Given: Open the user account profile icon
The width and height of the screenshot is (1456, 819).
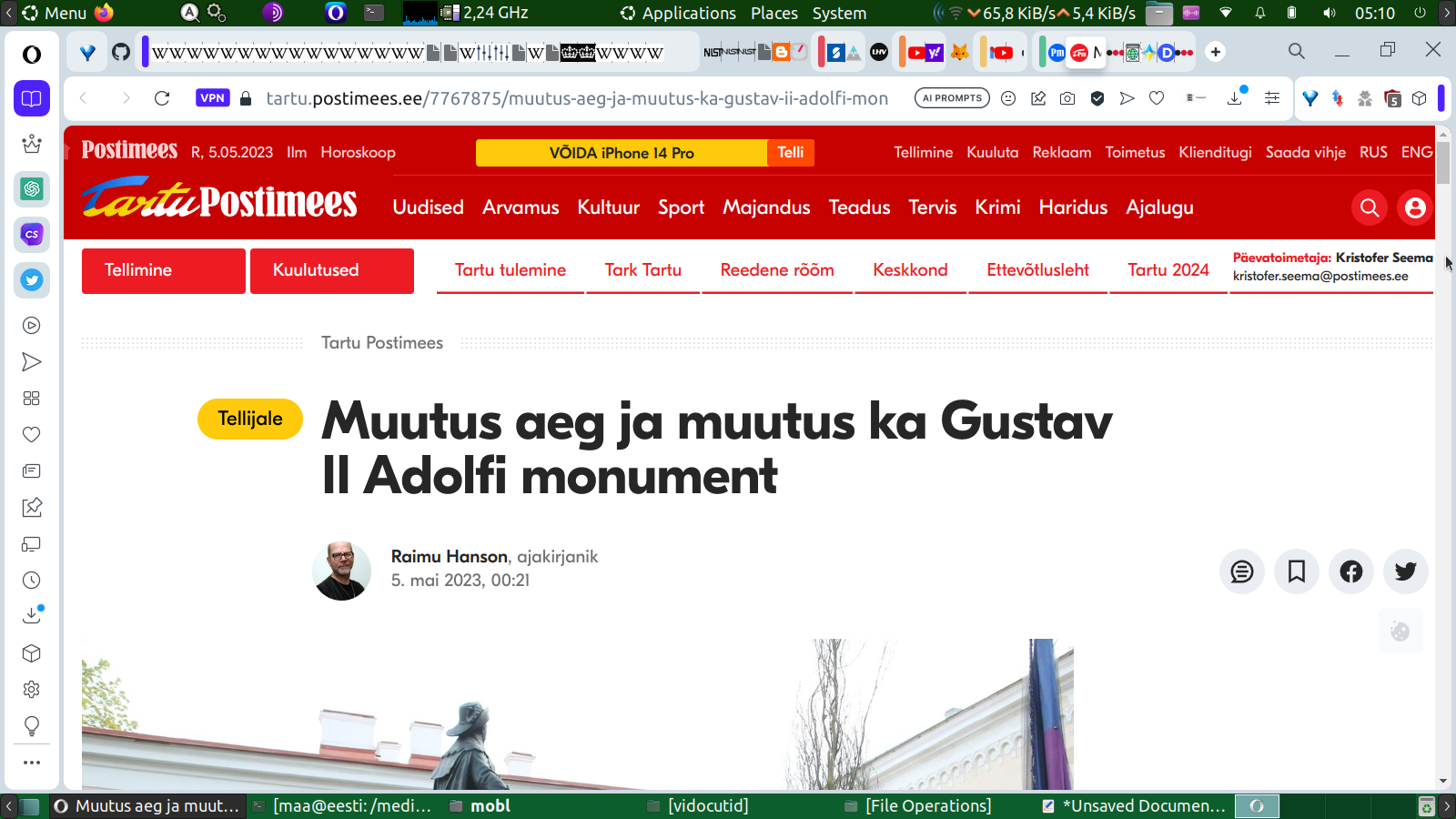Looking at the screenshot, I should click(x=1415, y=208).
